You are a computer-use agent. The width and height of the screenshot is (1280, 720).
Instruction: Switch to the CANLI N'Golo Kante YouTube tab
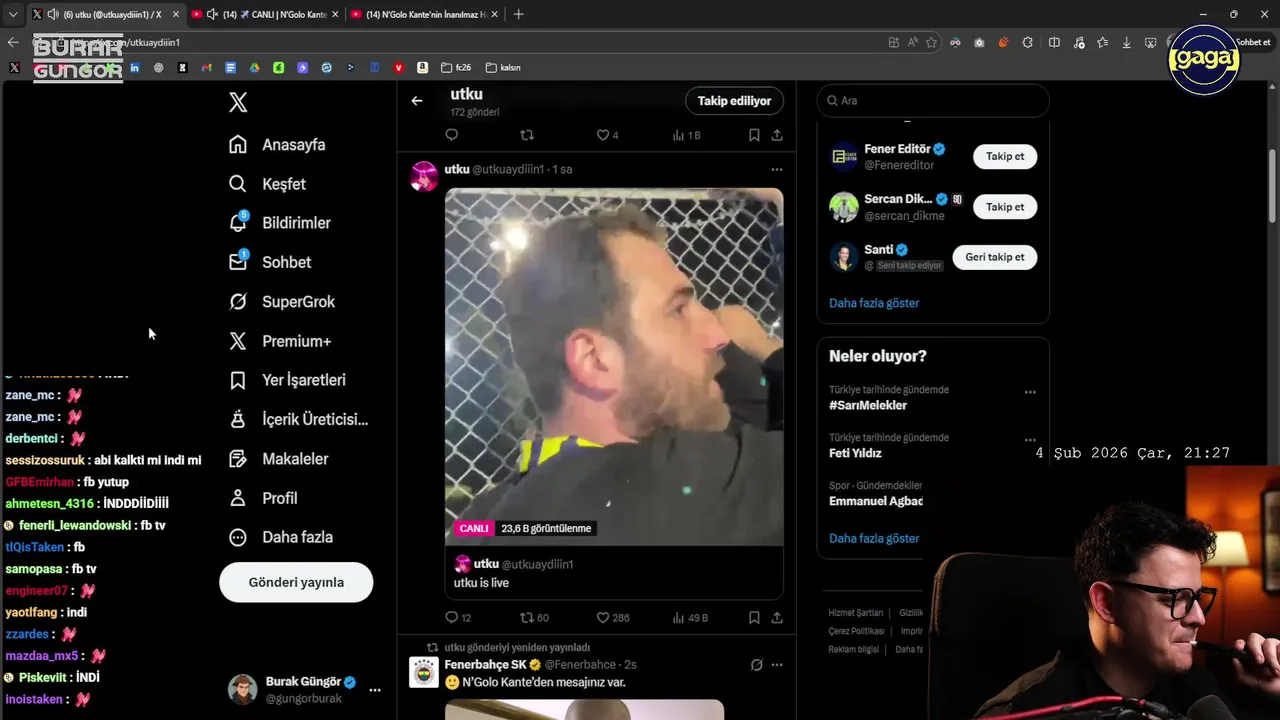pos(264,14)
